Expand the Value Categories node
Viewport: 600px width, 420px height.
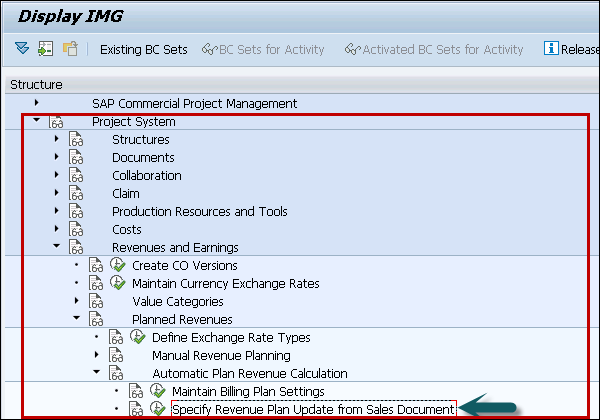point(77,300)
